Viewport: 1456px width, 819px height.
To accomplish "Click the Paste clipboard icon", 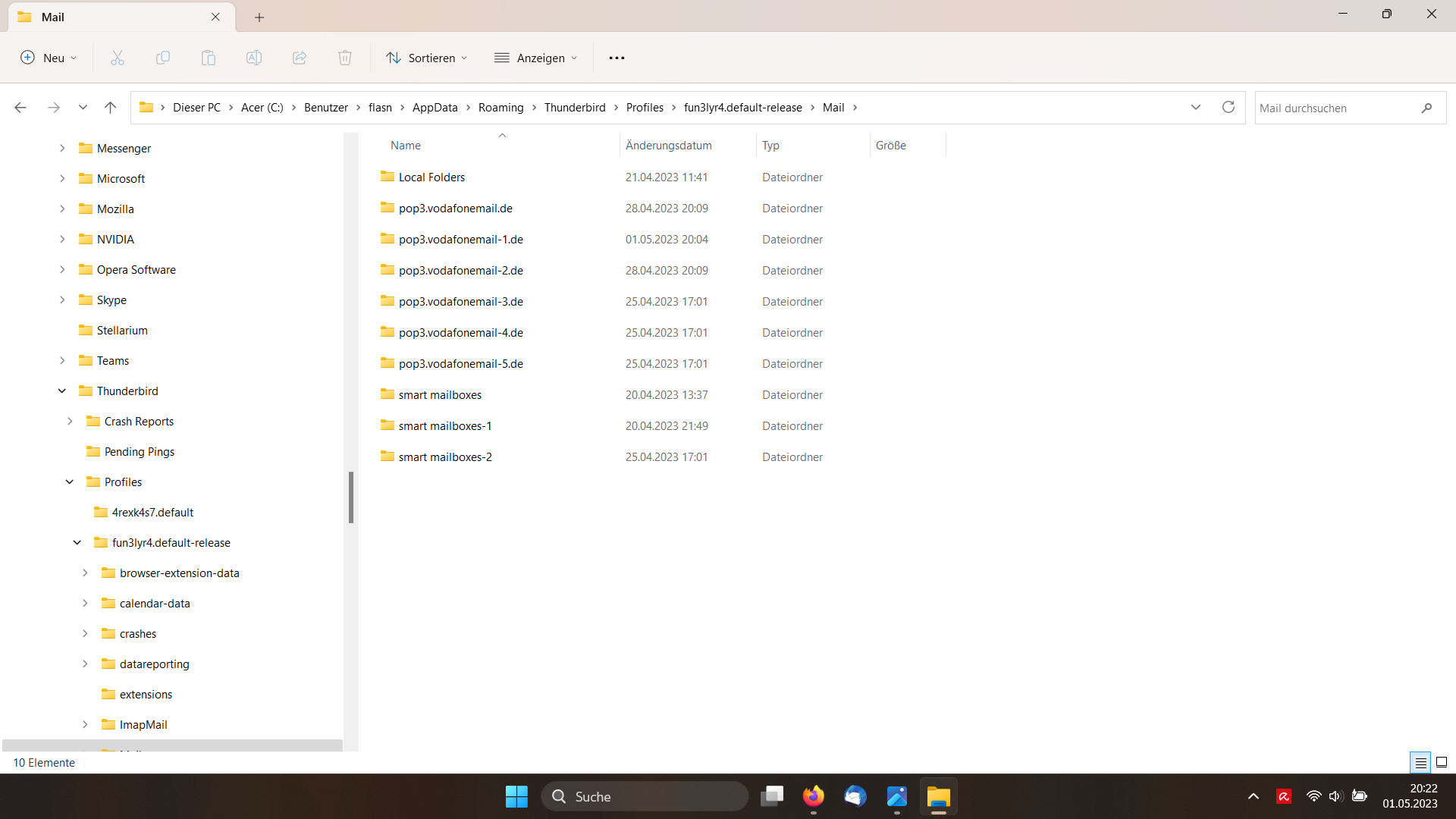I will (209, 58).
